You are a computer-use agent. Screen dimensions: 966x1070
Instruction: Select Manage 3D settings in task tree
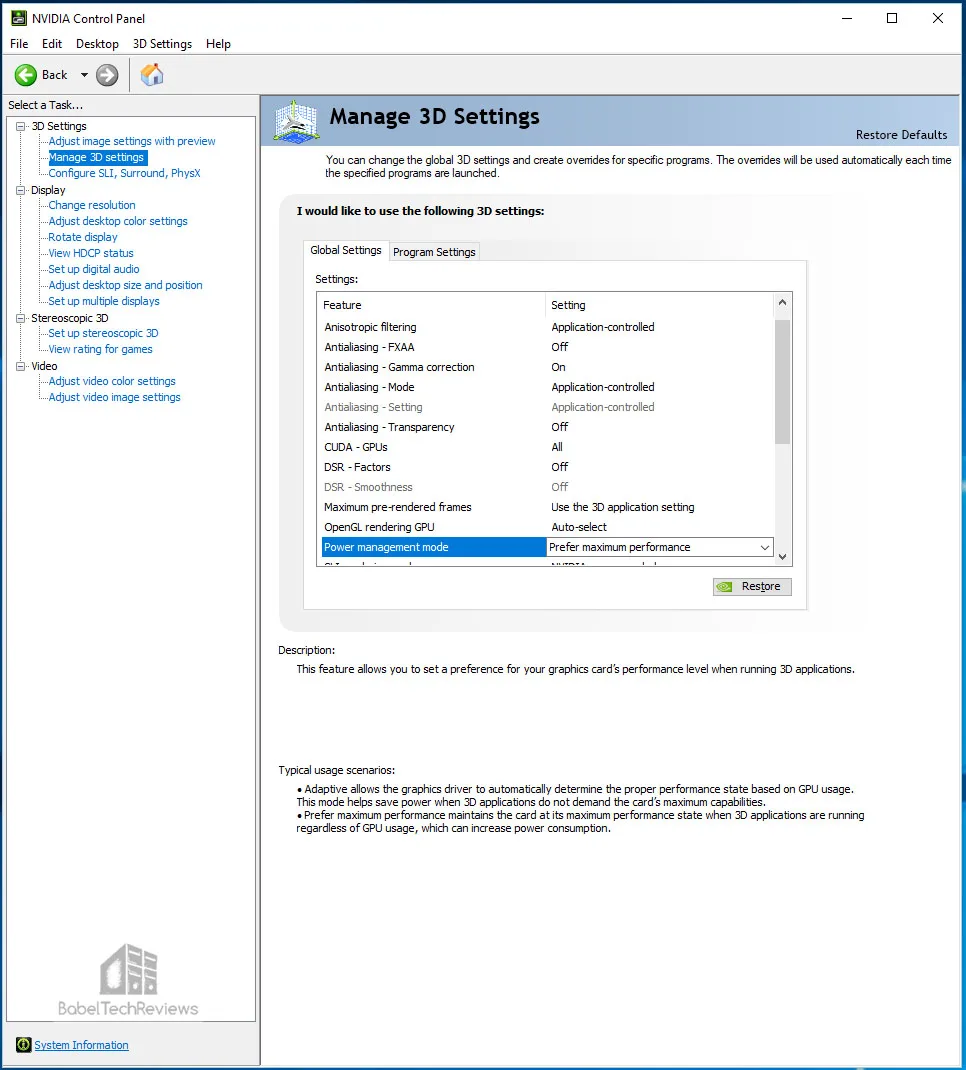(x=97, y=158)
